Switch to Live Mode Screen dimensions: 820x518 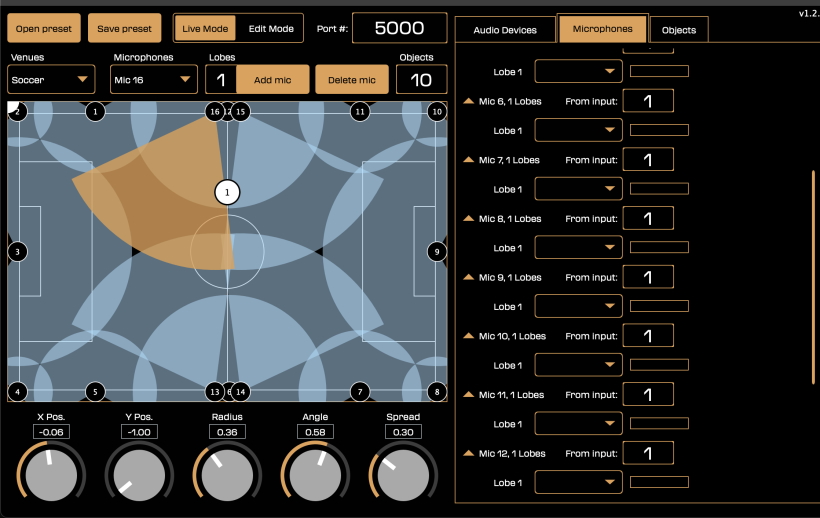[205, 29]
